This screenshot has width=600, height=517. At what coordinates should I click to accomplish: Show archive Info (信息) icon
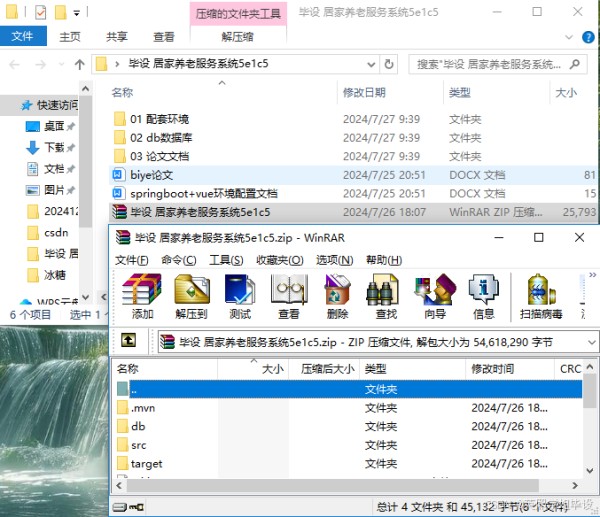(x=484, y=297)
